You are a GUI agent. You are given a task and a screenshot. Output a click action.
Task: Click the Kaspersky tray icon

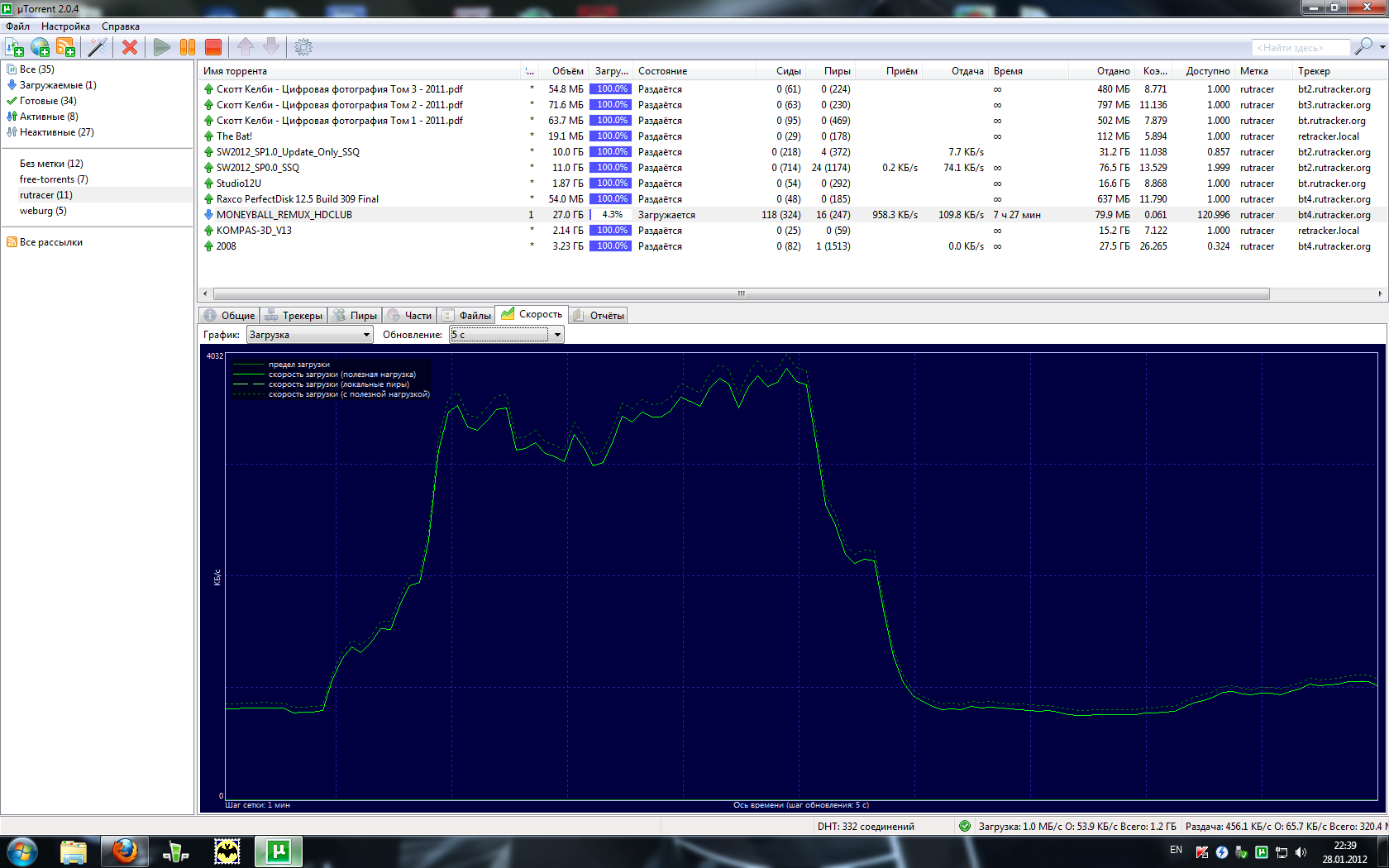[x=1202, y=852]
